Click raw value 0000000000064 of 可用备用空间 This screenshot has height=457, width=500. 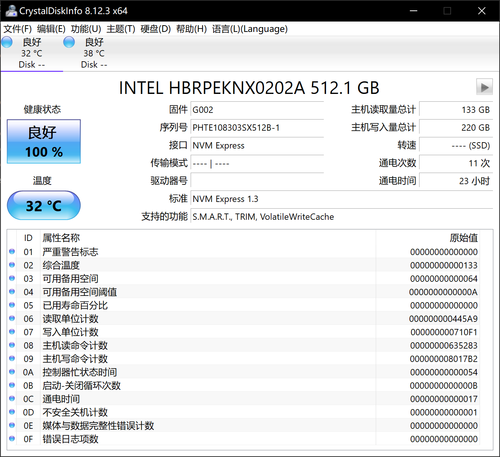[444, 279]
